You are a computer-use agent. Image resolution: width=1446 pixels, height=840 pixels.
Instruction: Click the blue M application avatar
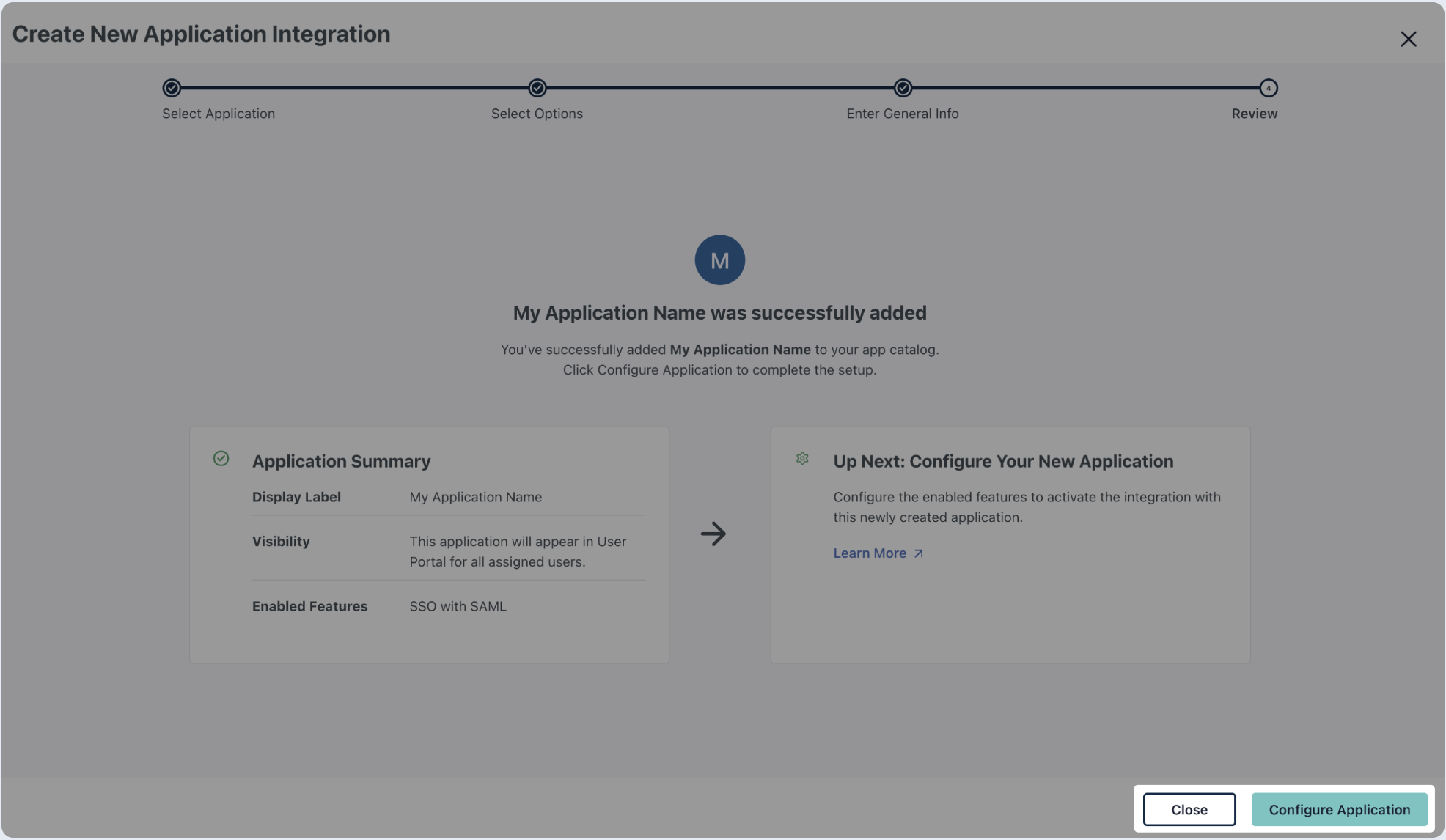pyautogui.click(x=719, y=260)
